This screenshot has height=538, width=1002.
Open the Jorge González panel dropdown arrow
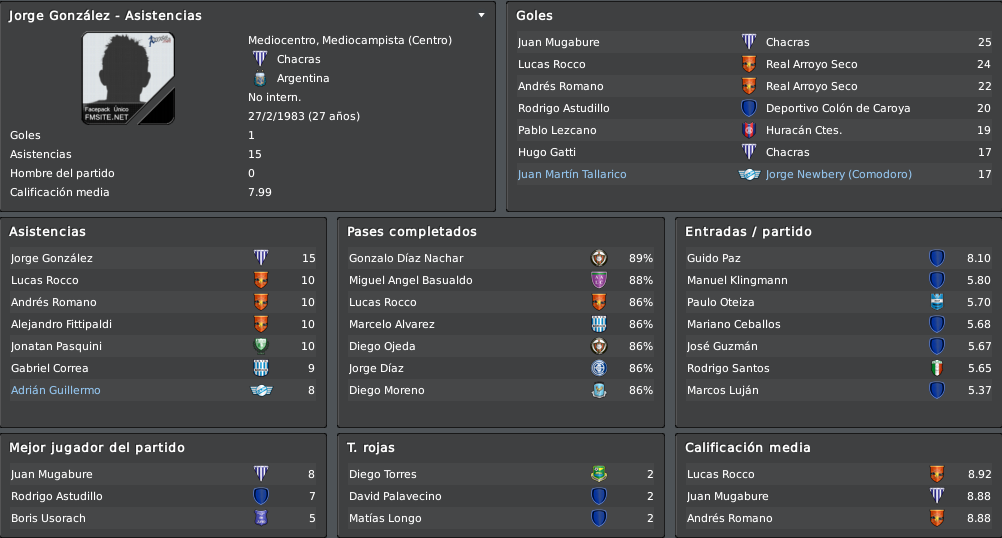[x=481, y=15]
